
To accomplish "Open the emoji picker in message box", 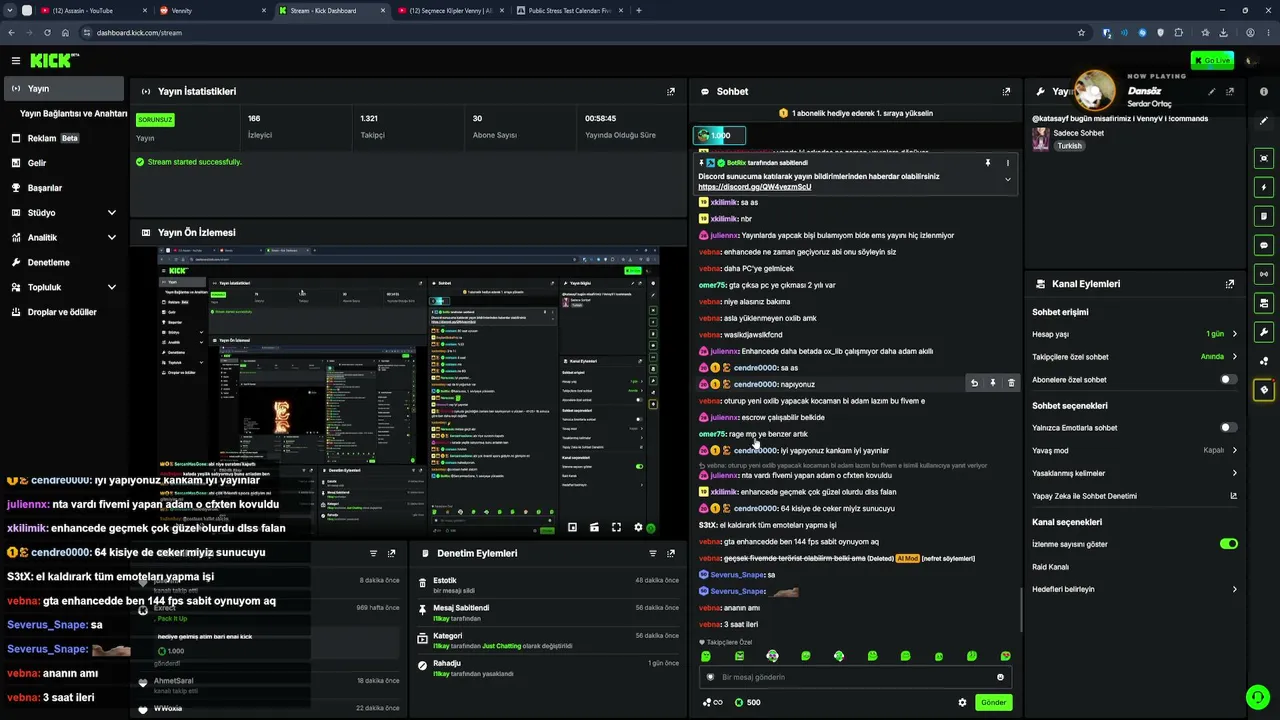I will [1000, 677].
